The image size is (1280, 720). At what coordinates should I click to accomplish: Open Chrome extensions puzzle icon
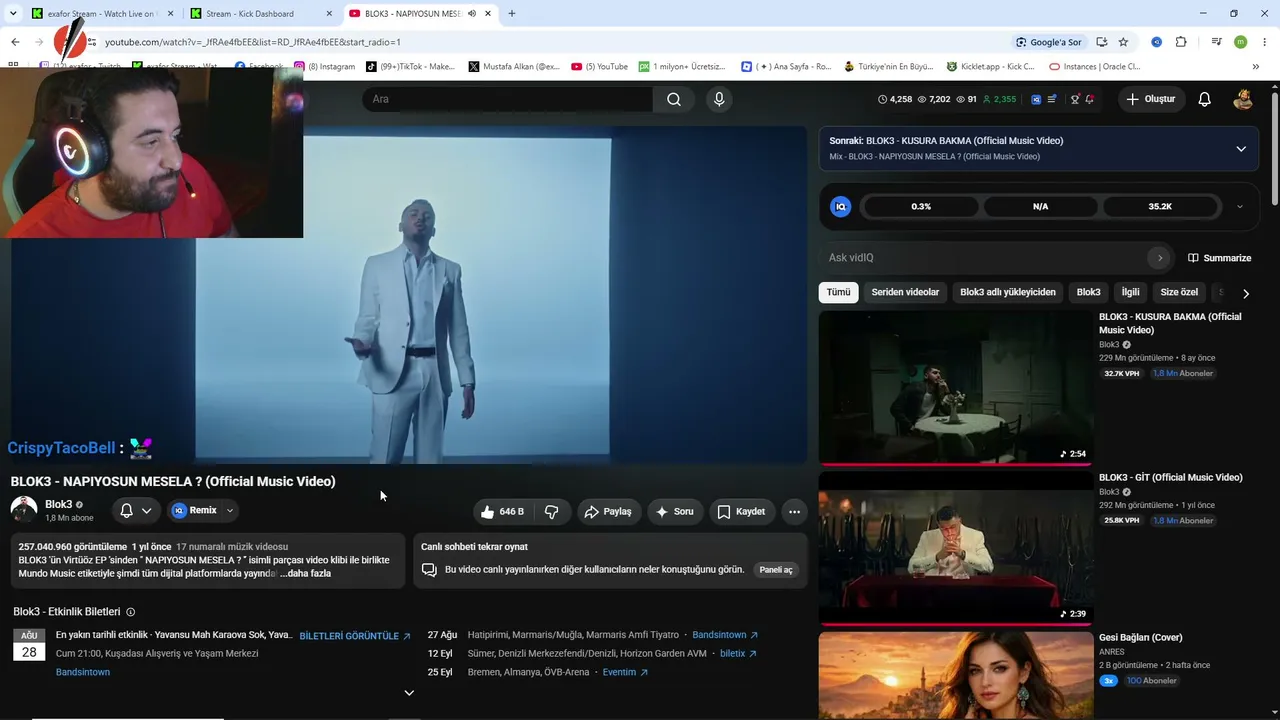1181,42
